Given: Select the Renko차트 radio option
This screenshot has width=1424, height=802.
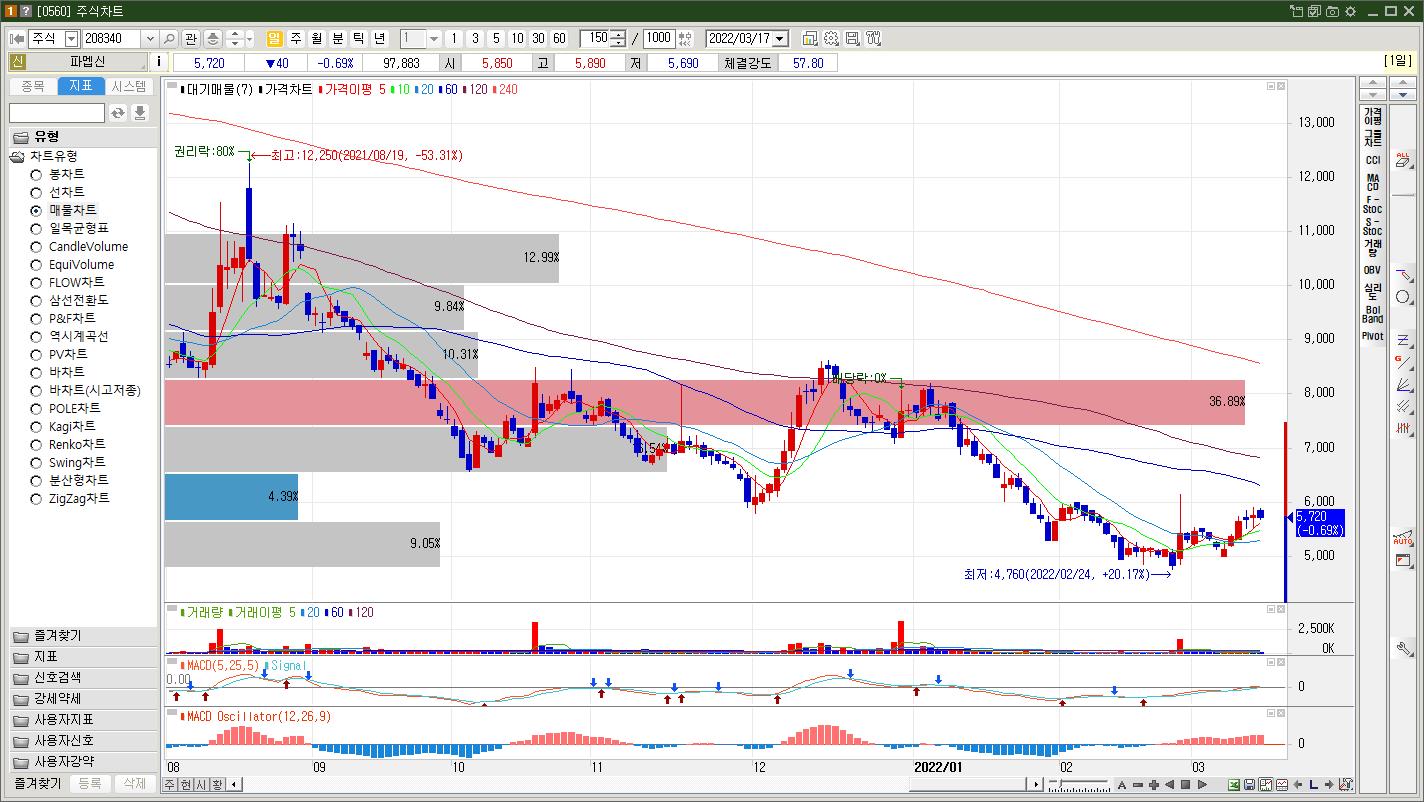Looking at the screenshot, I should pyautogui.click(x=36, y=444).
